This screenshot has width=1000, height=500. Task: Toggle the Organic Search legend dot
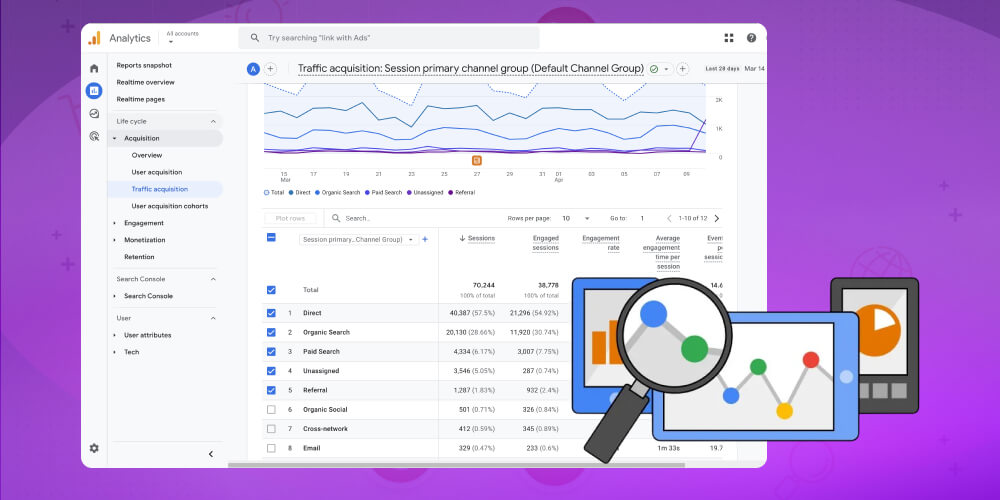pyautogui.click(x=317, y=193)
